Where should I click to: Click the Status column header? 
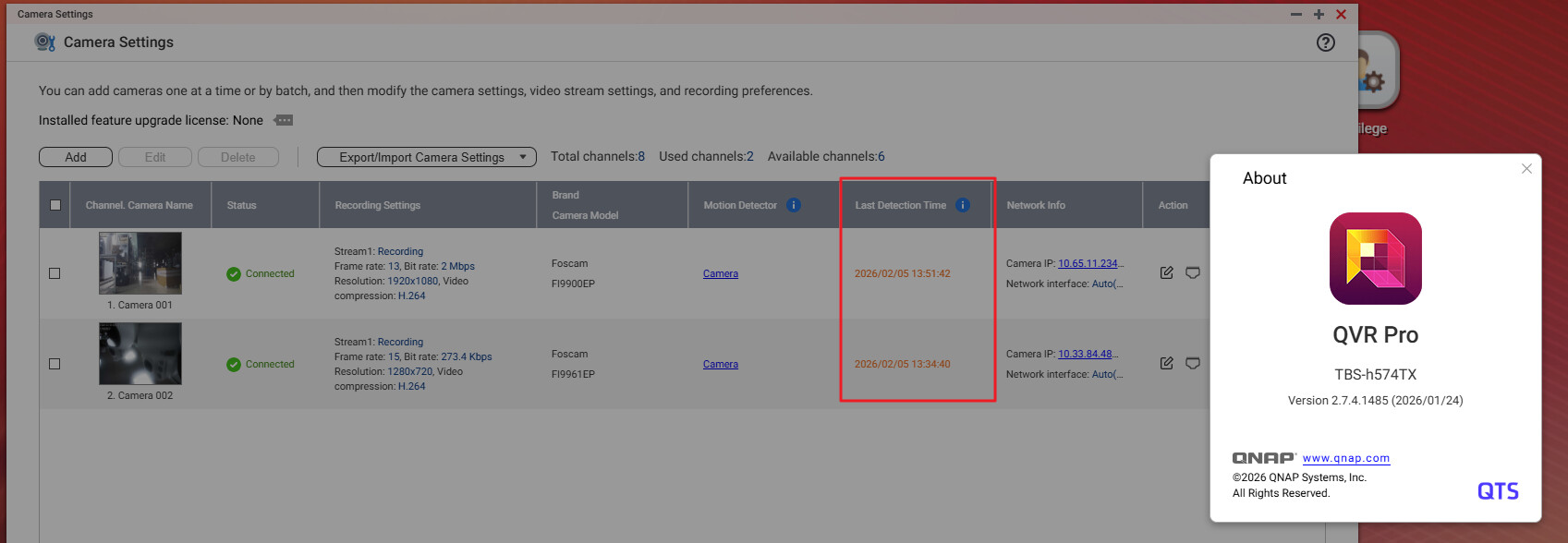pos(242,205)
